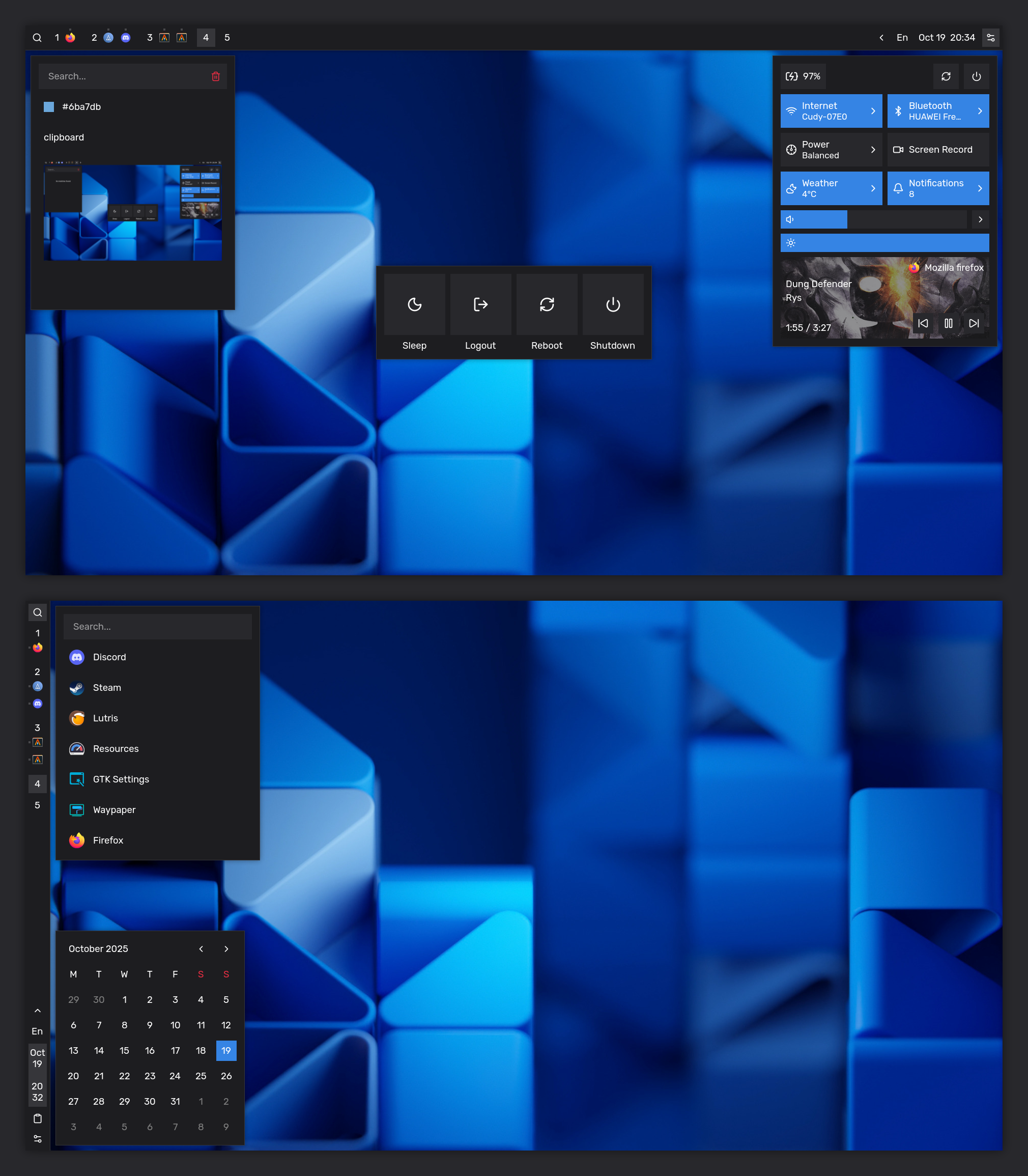The image size is (1028, 1176).
Task: Expand the Power Balanced options chevron
Action: (x=873, y=150)
